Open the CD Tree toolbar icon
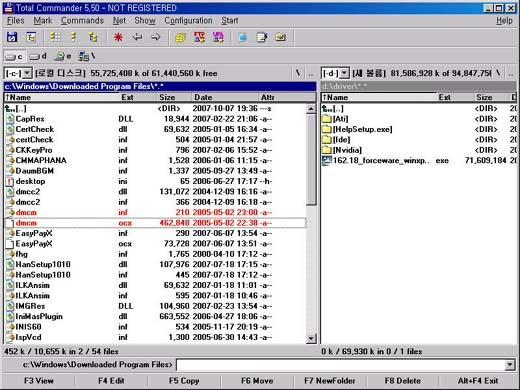 31,37
